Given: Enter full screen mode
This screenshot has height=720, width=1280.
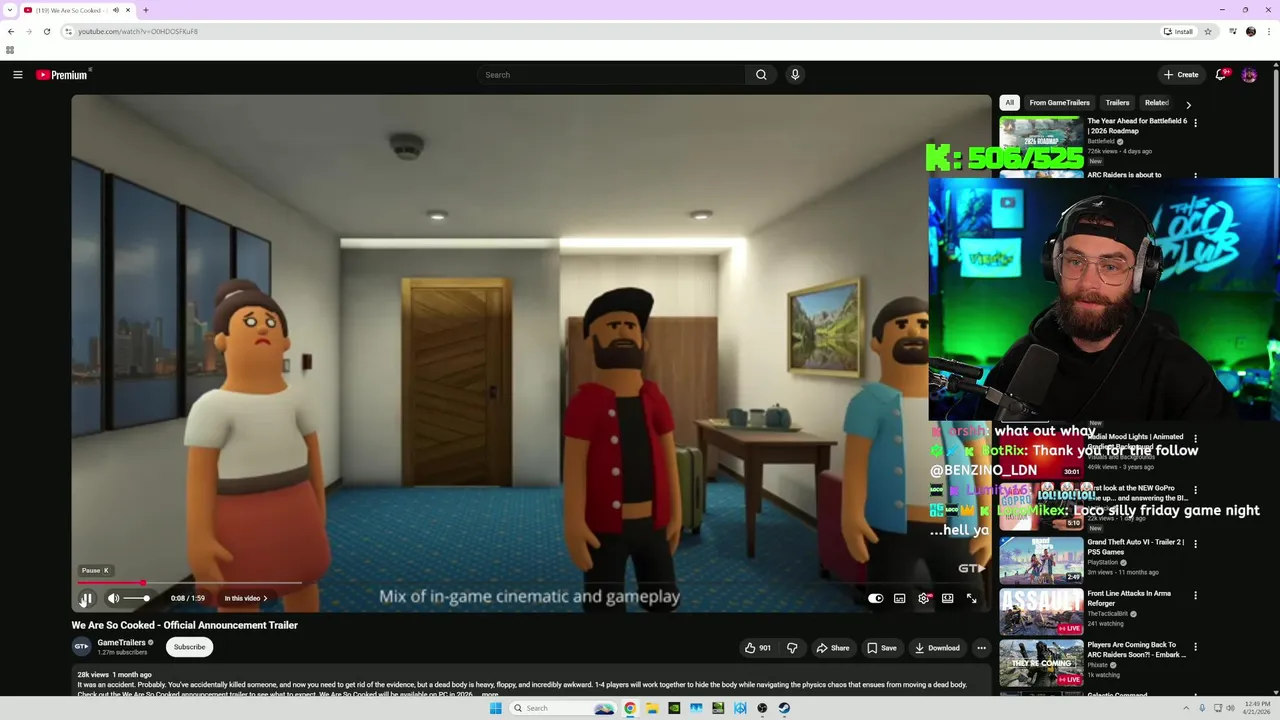Looking at the screenshot, I should point(971,598).
